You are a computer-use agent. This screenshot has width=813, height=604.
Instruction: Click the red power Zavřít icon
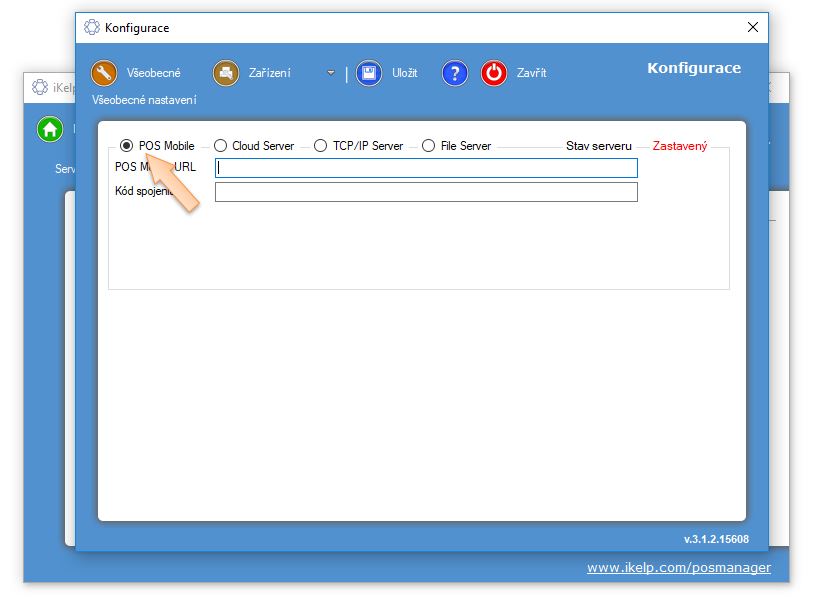click(x=494, y=73)
